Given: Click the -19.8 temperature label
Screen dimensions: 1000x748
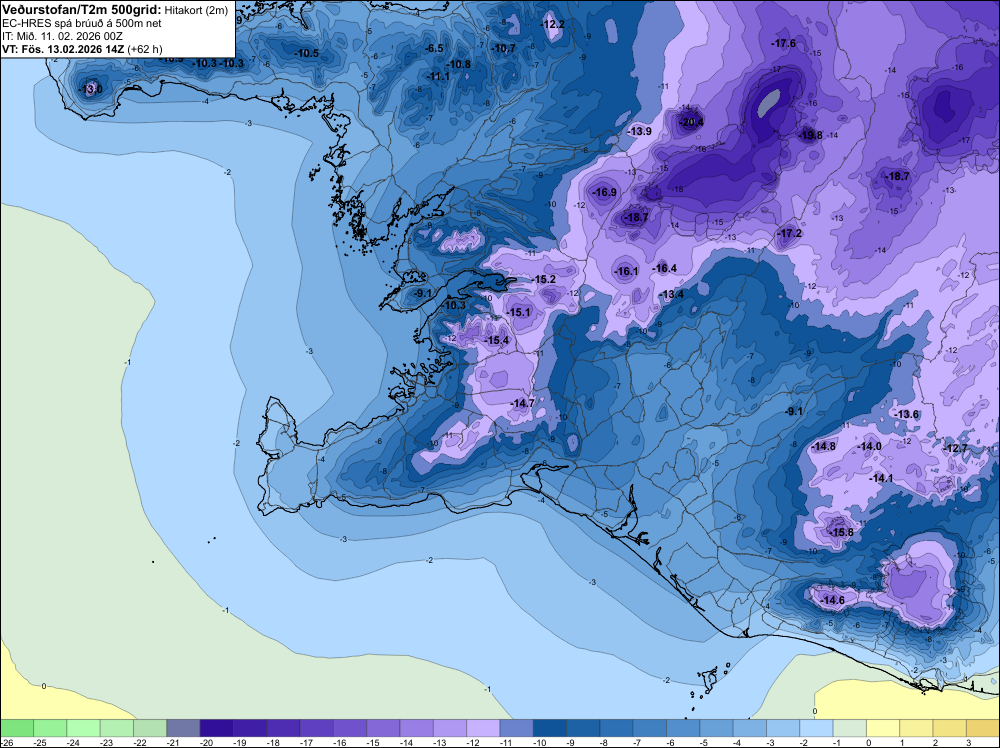Looking at the screenshot, I should (x=811, y=135).
